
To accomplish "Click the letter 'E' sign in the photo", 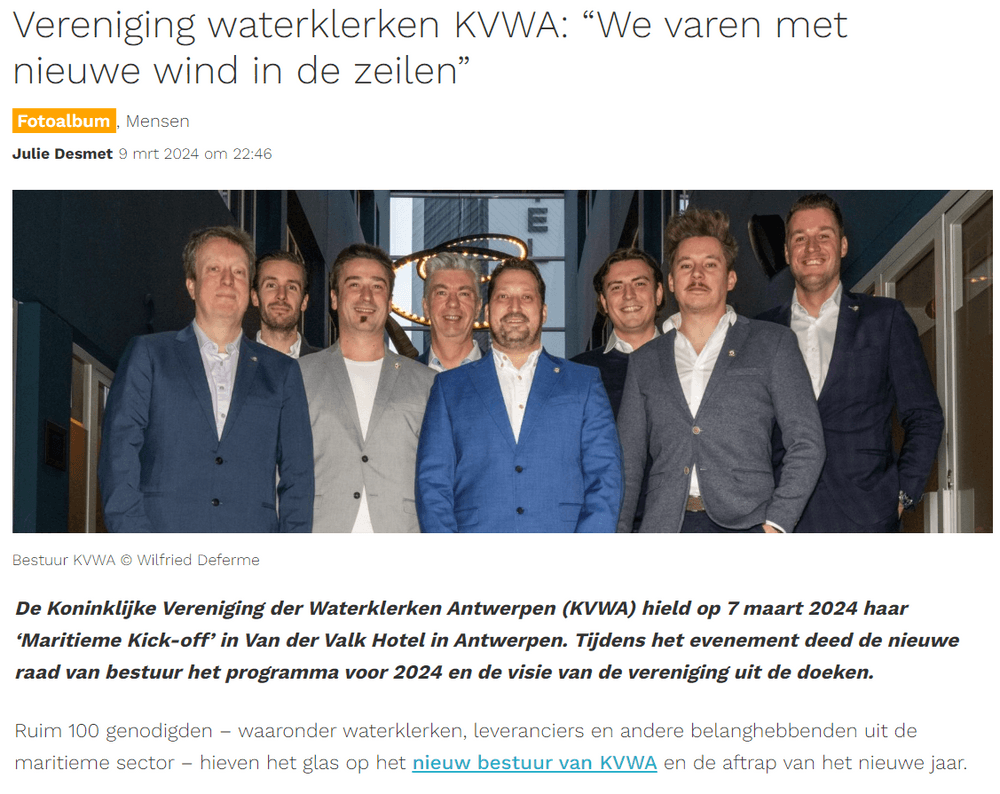I will [538, 221].
